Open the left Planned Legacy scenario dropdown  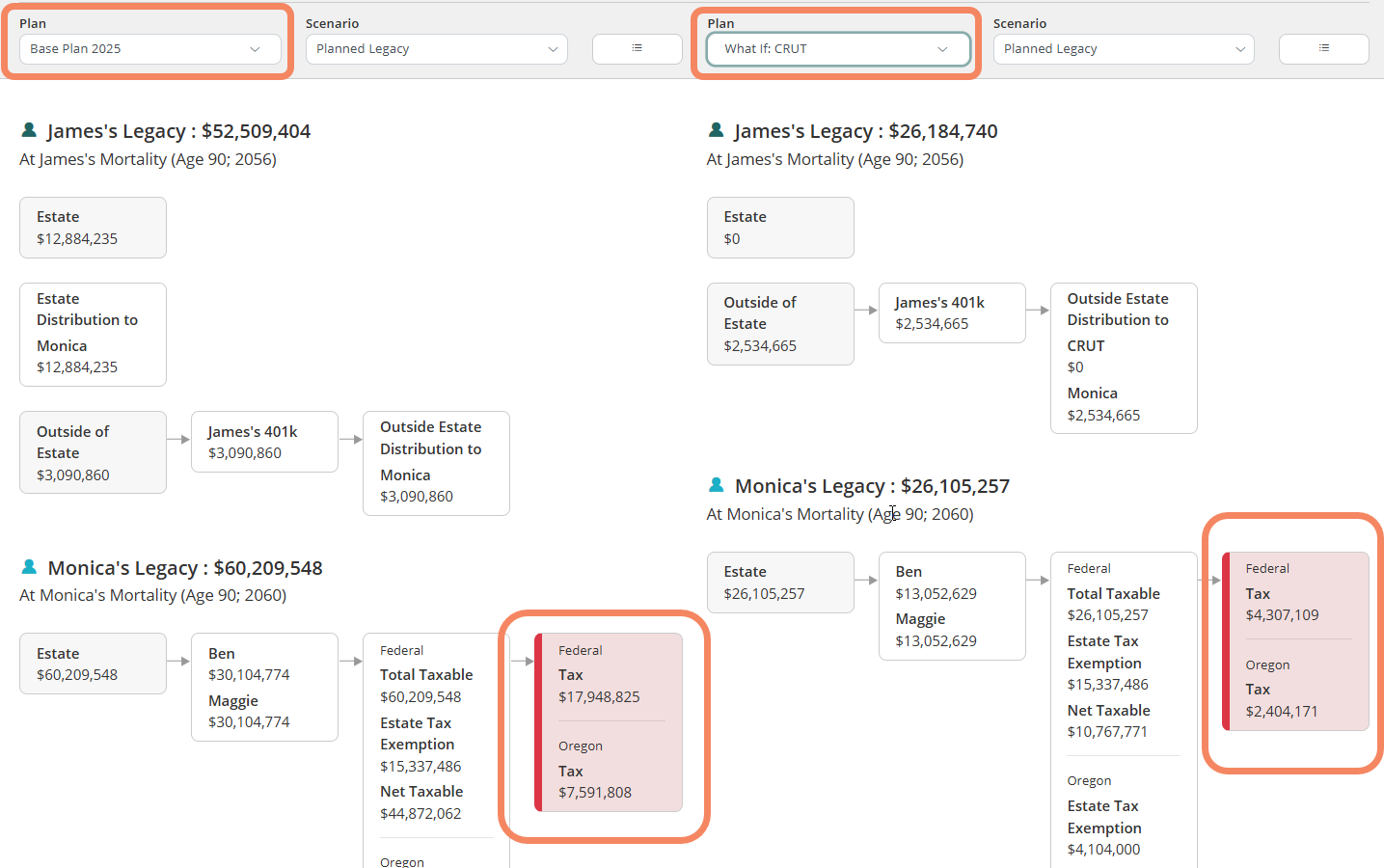pos(436,49)
